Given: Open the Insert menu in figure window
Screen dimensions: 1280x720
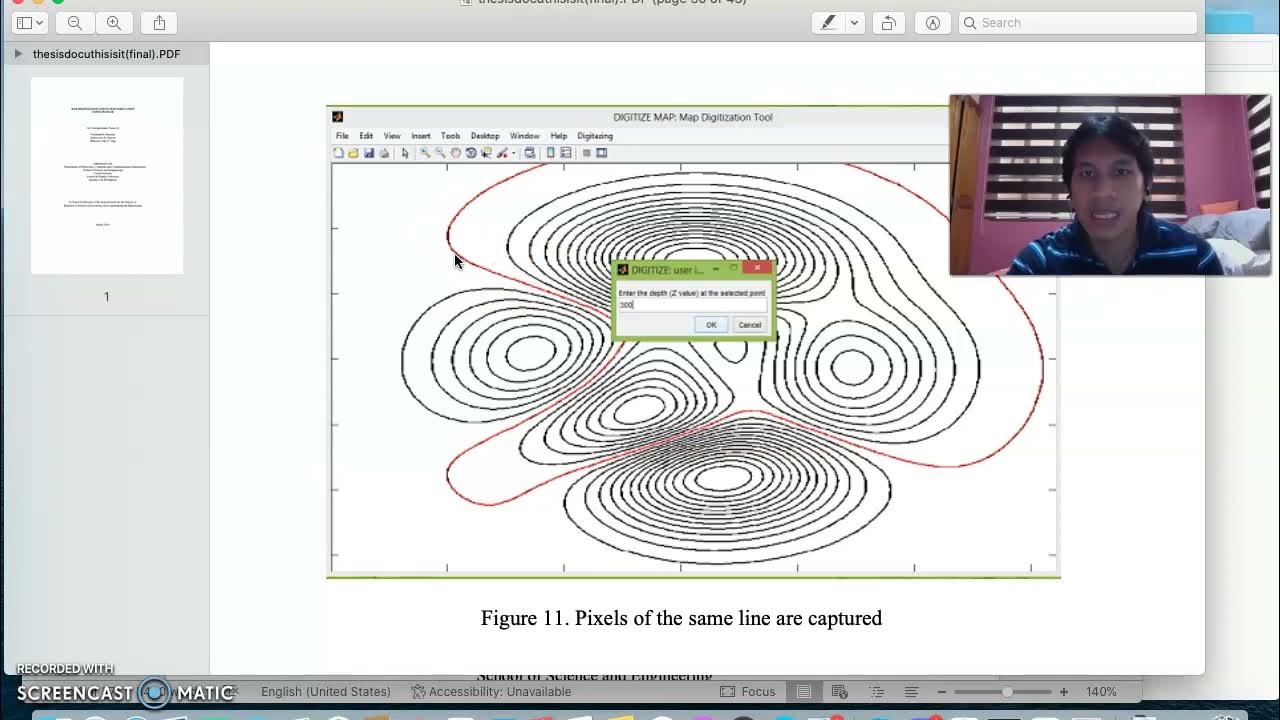Looking at the screenshot, I should pyautogui.click(x=421, y=136).
